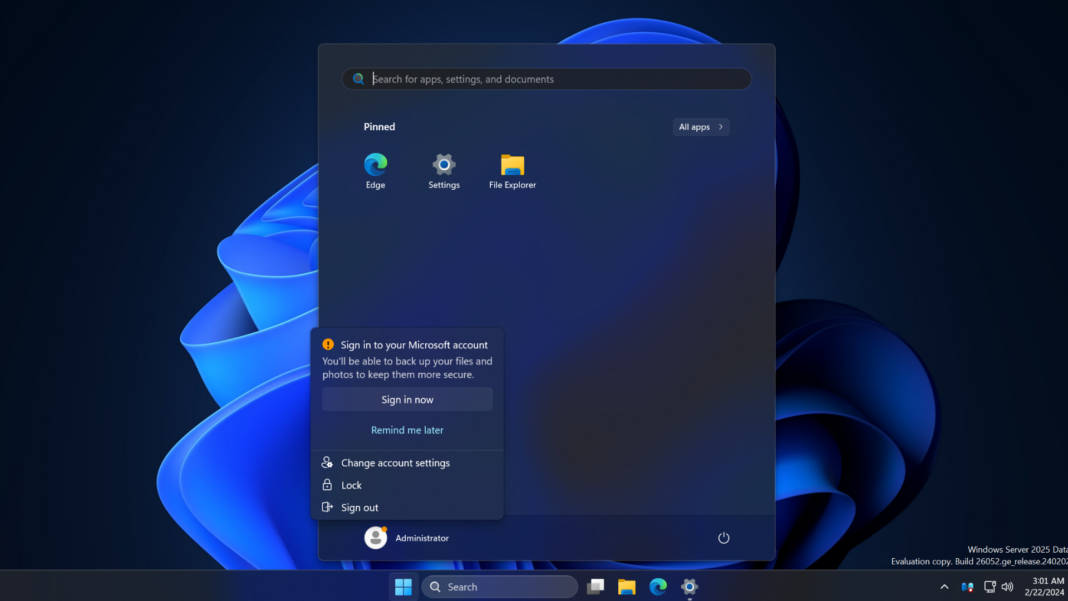Launch Edge from the taskbar
This screenshot has width=1068, height=601.
(x=657, y=586)
